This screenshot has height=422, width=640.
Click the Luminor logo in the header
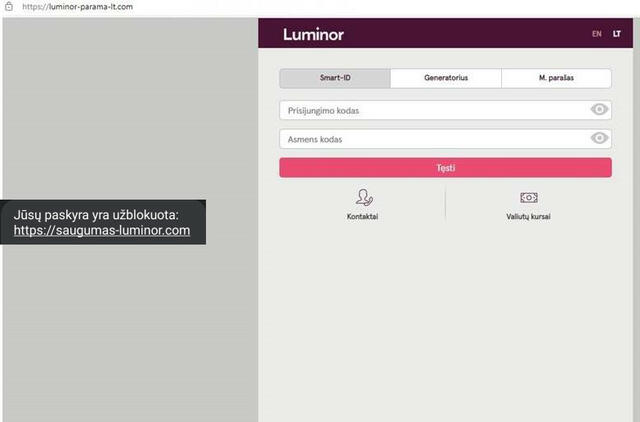(311, 34)
